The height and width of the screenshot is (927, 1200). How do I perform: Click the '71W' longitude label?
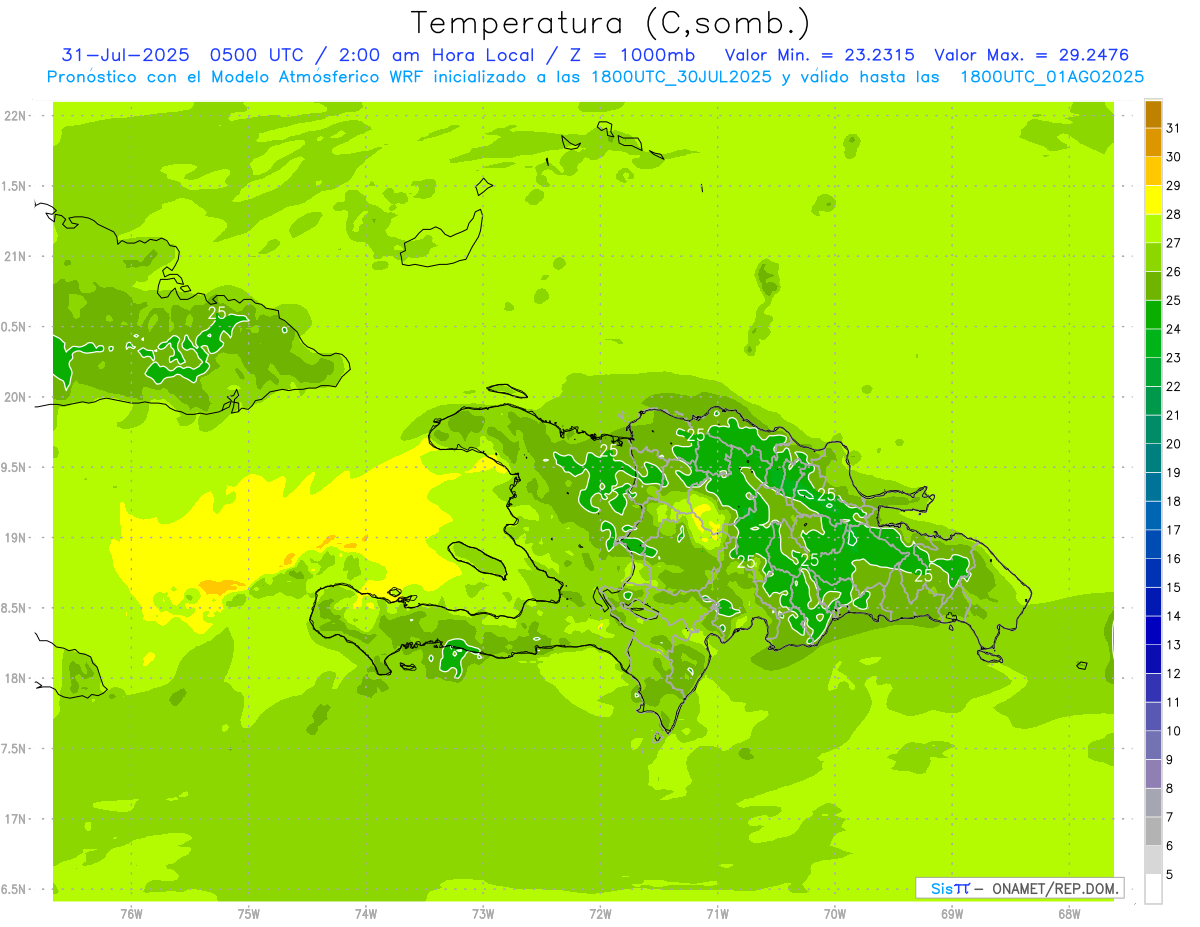[x=717, y=914]
